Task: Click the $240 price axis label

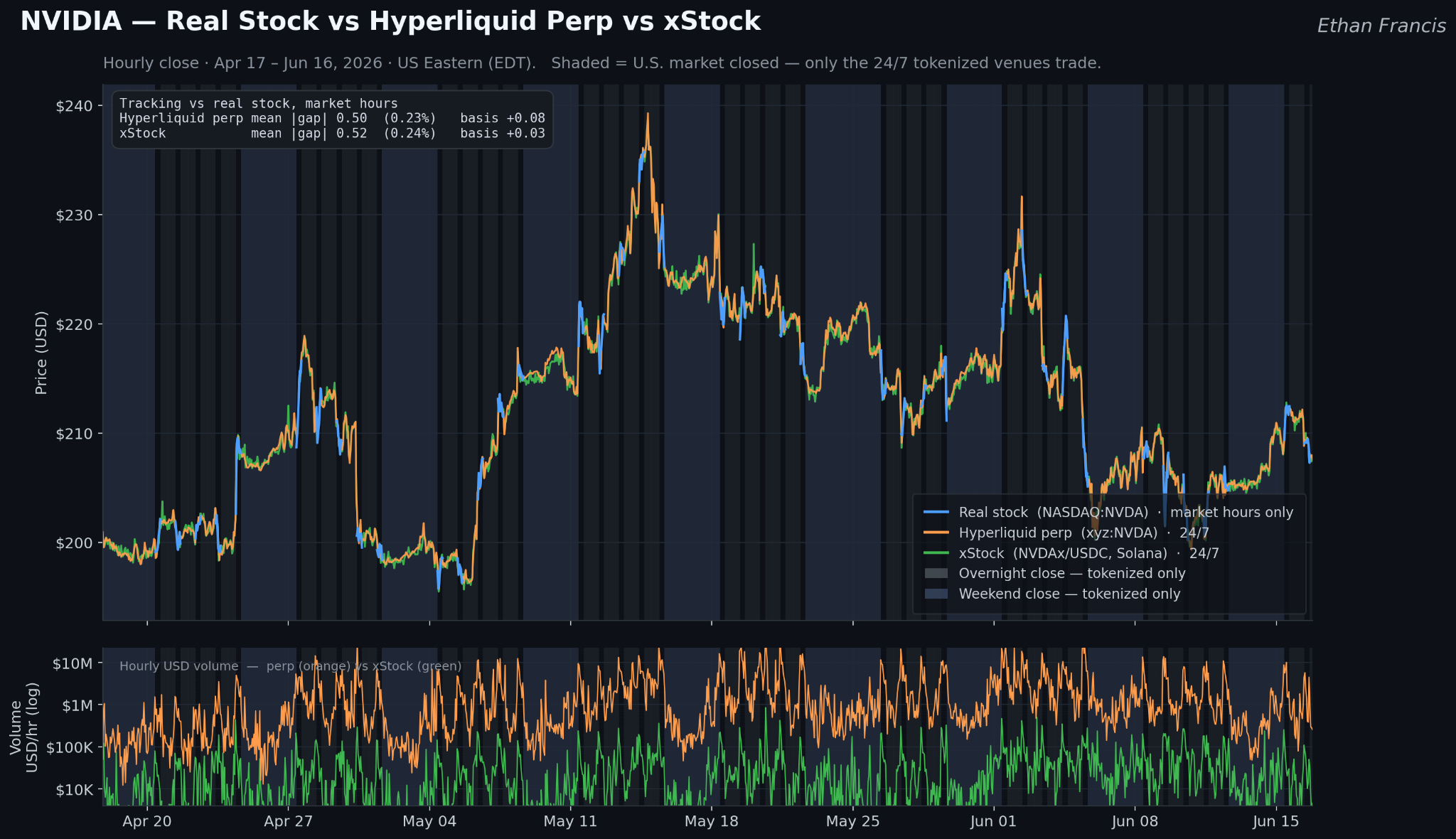Action: 74,106
